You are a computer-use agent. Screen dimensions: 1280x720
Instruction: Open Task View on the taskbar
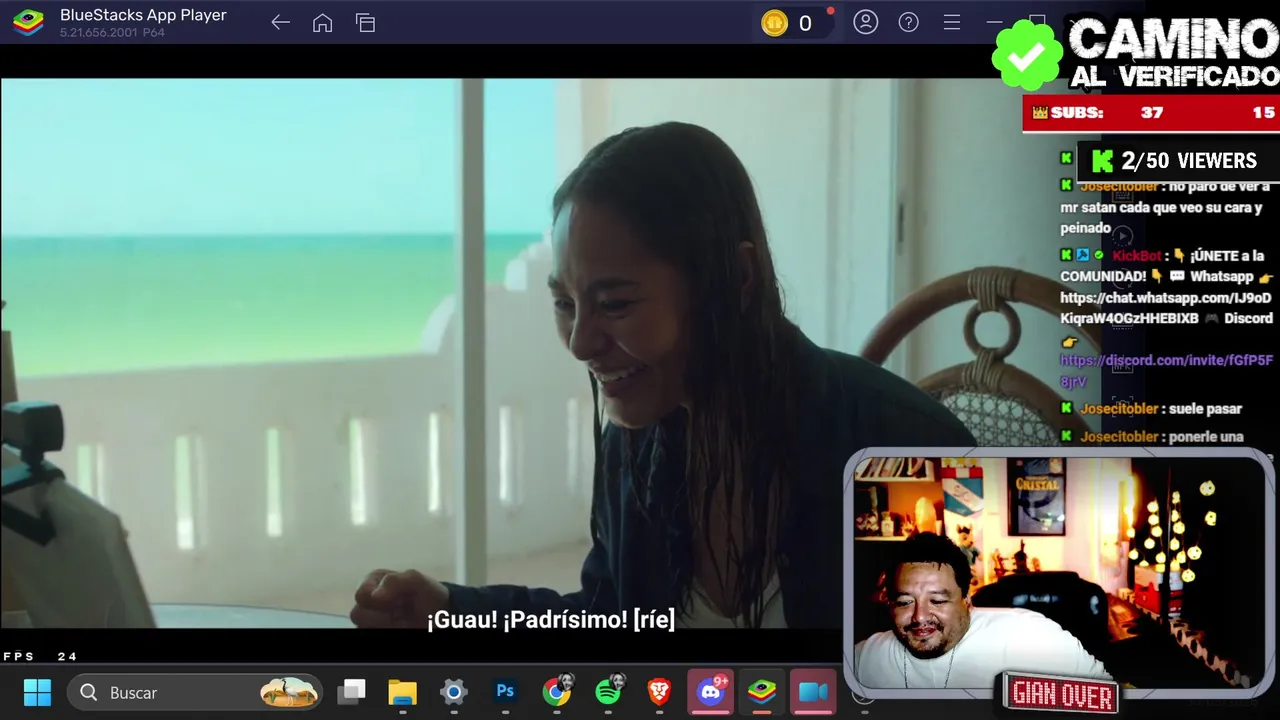point(351,692)
